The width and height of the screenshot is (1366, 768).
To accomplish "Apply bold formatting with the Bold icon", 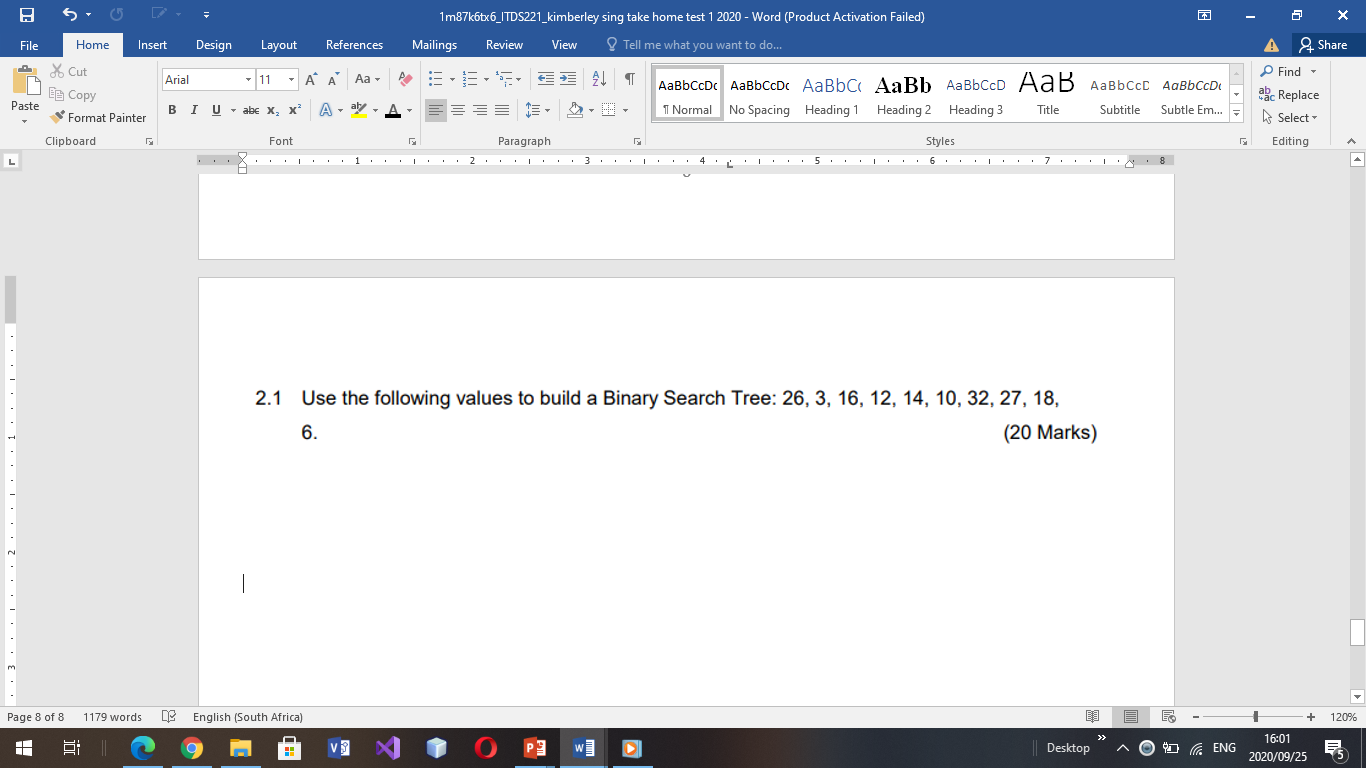I will [x=172, y=110].
